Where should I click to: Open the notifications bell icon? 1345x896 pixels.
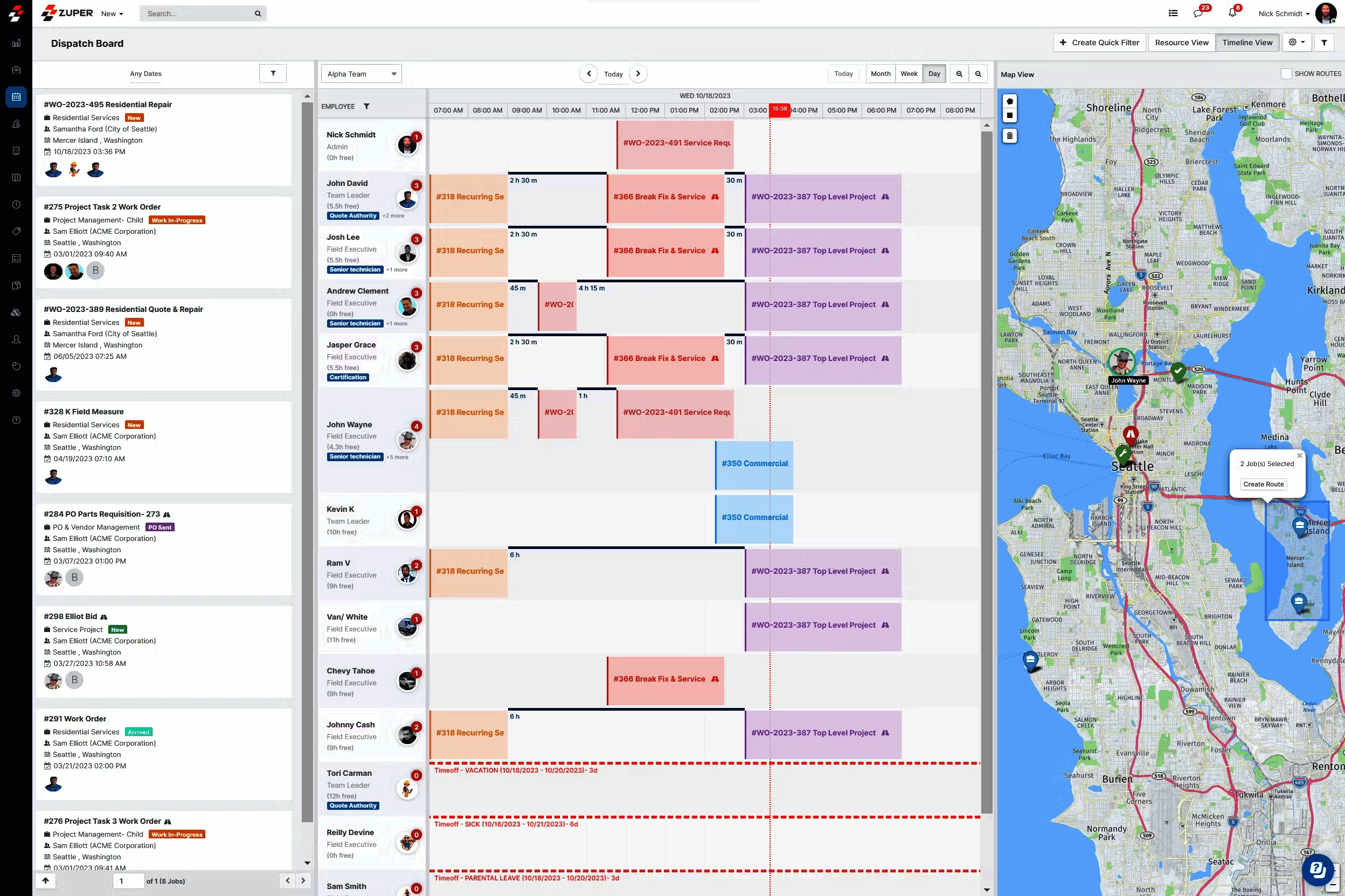tap(1233, 13)
